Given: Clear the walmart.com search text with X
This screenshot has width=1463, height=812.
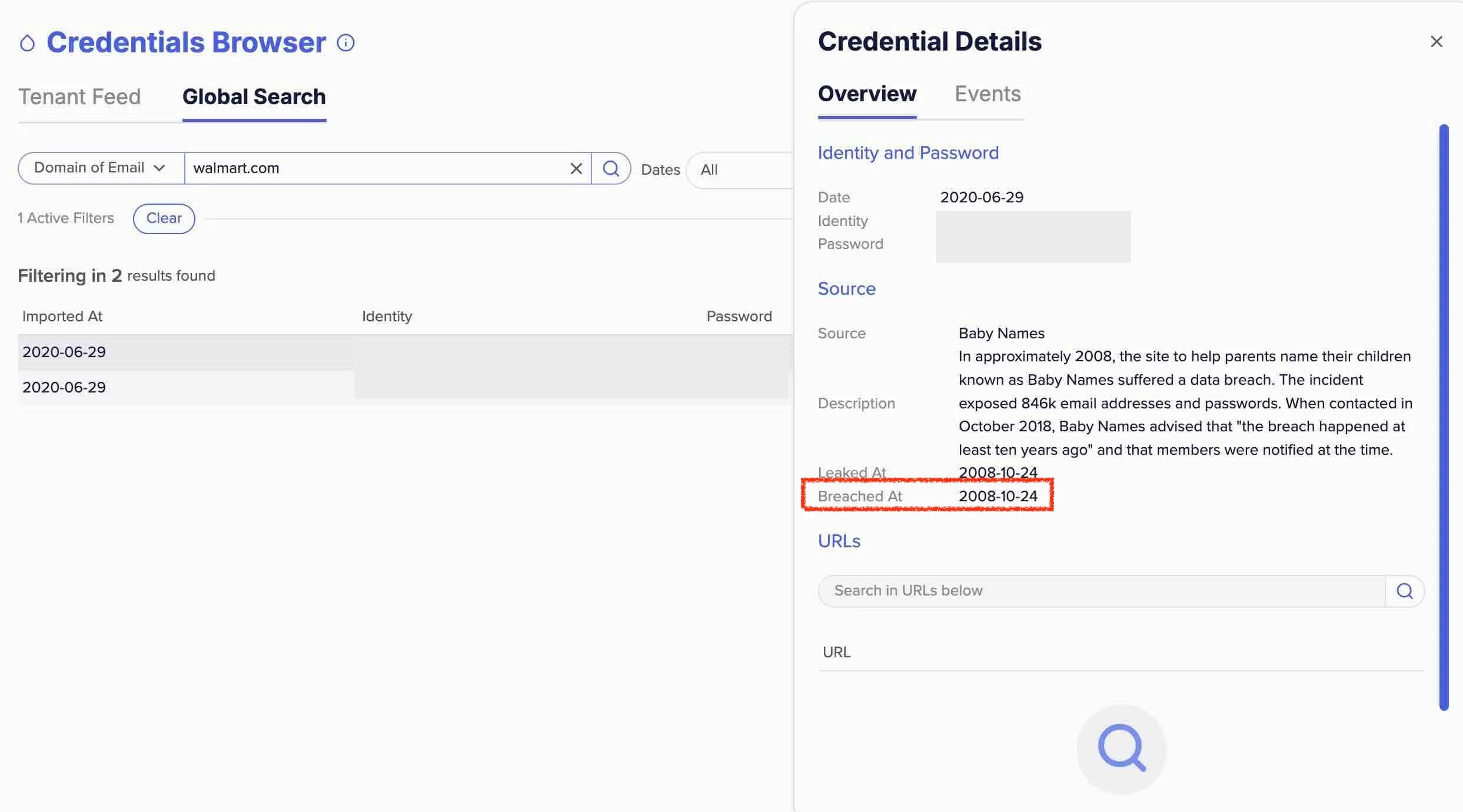Looking at the screenshot, I should pyautogui.click(x=576, y=169).
